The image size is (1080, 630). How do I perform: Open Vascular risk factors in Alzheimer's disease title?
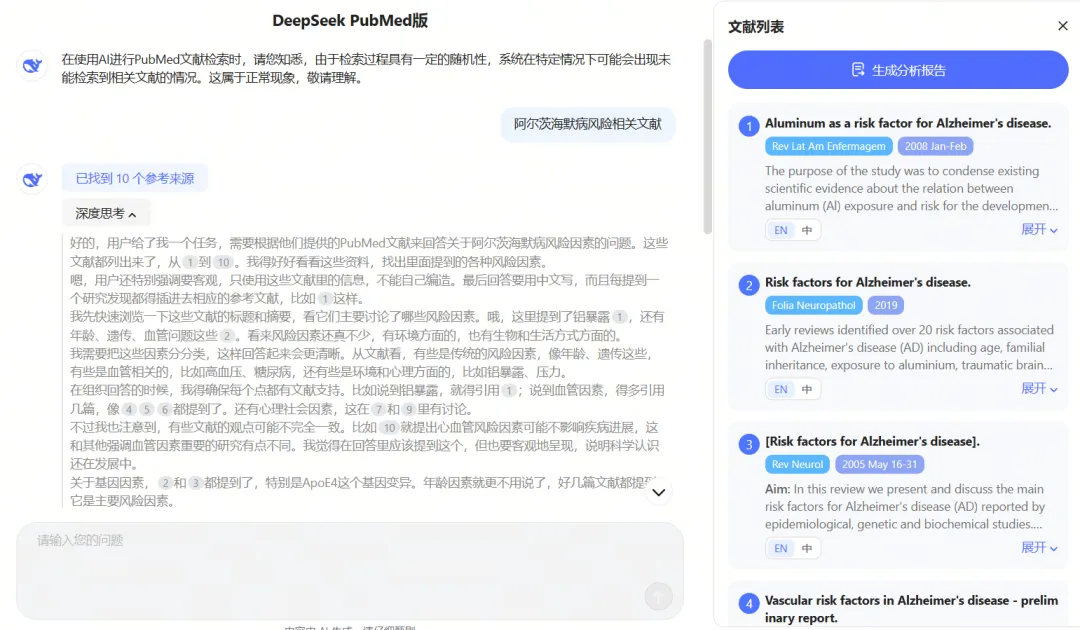click(x=911, y=609)
